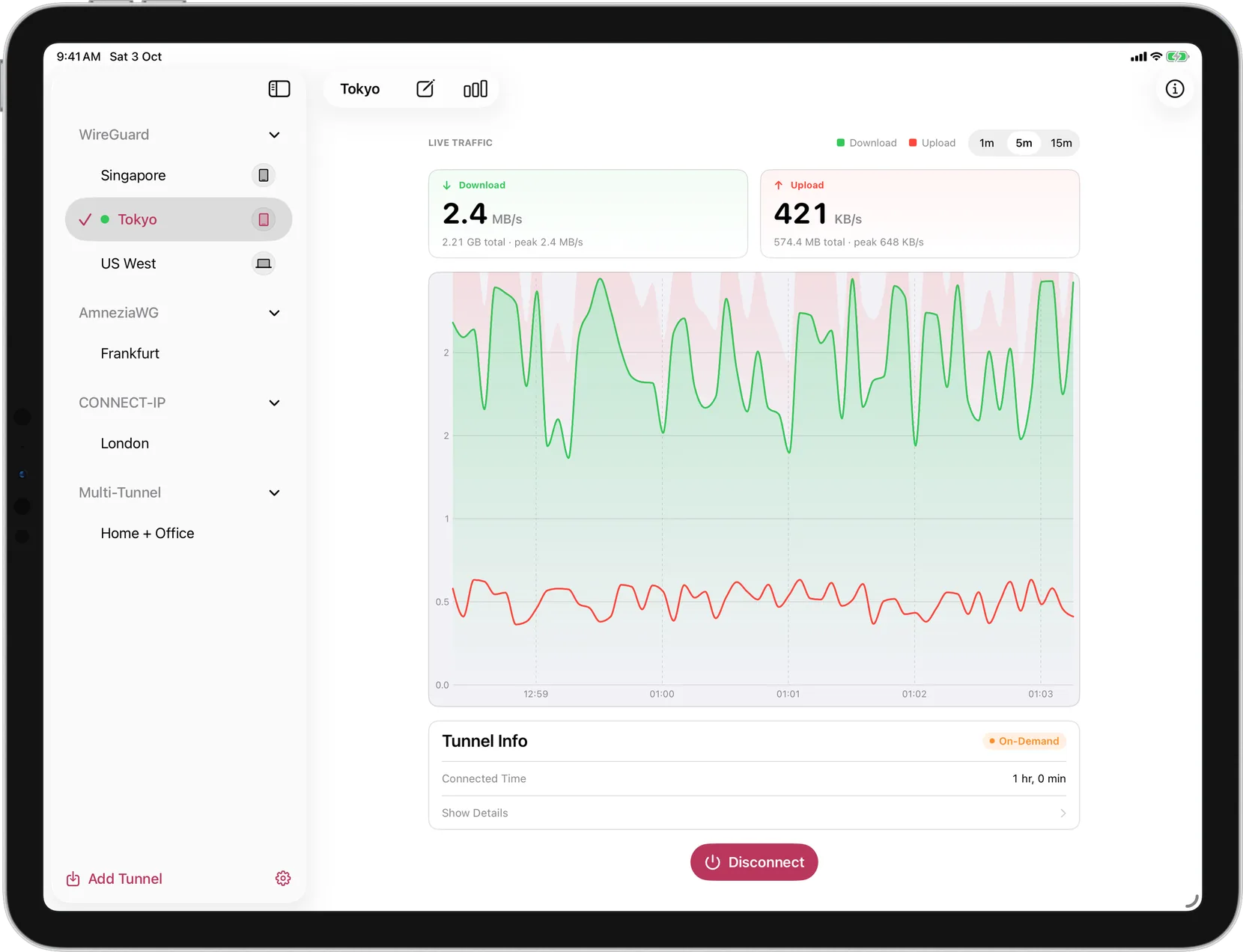Select the Singapore tunnel
This screenshot has height=952, width=1243.
coord(178,175)
